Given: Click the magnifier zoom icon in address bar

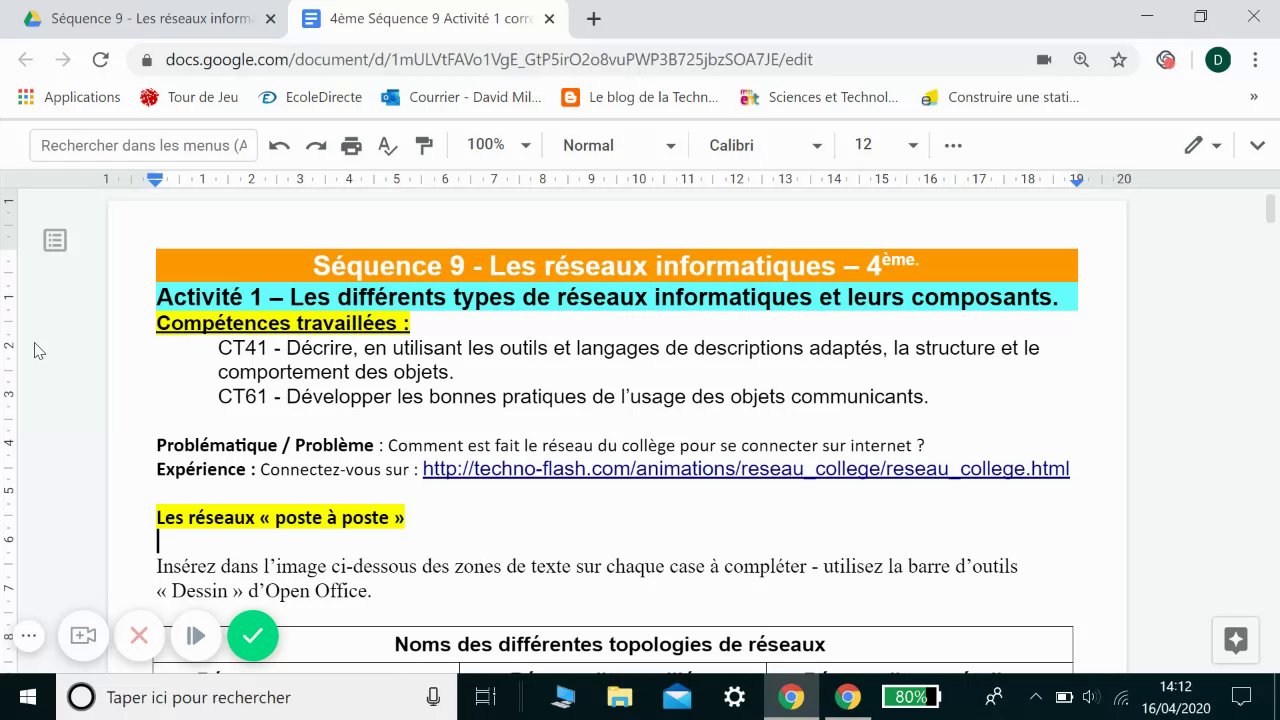Looking at the screenshot, I should pyautogui.click(x=1081, y=60).
